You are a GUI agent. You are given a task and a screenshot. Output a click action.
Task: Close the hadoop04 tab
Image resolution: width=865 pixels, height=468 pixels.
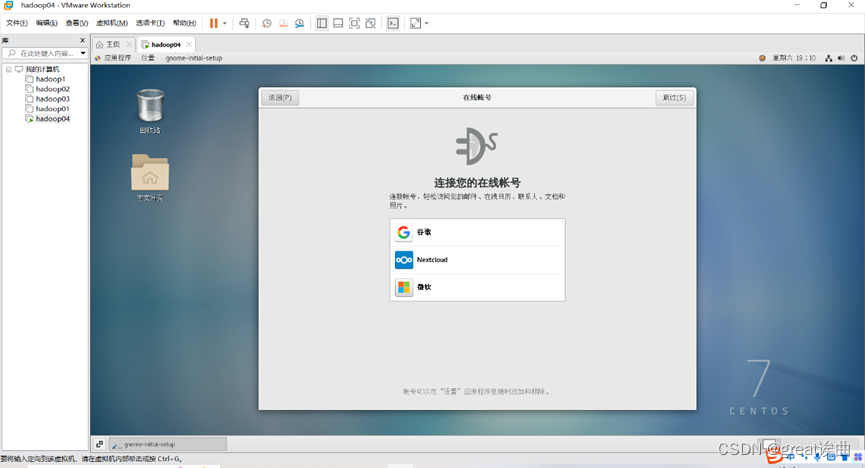point(189,44)
